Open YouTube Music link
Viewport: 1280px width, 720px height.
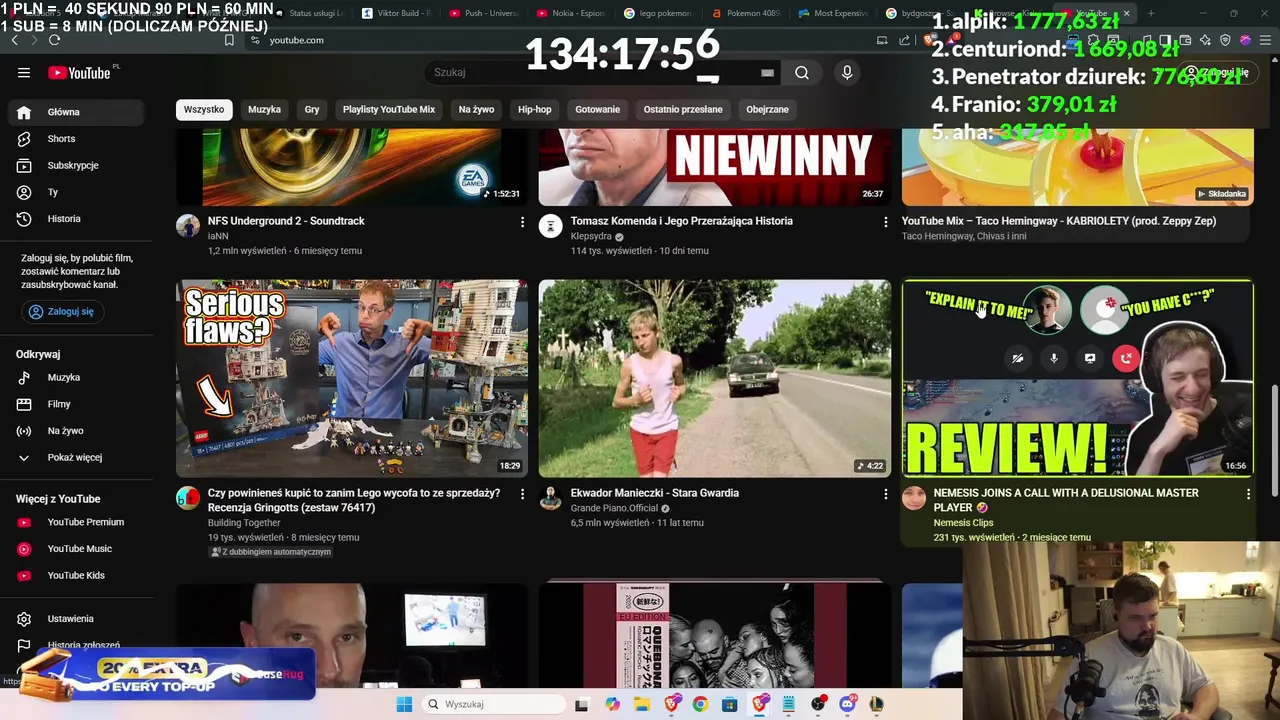pos(79,549)
